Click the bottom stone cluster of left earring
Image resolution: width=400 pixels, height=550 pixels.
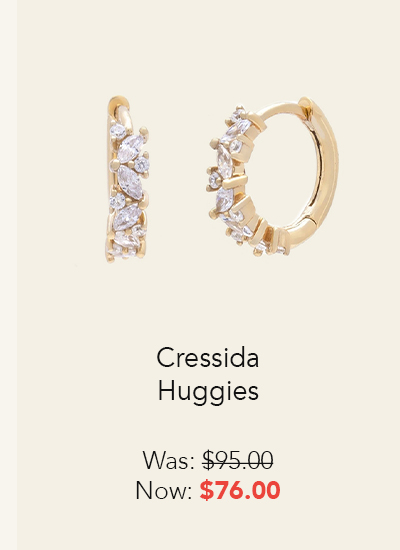click(126, 242)
